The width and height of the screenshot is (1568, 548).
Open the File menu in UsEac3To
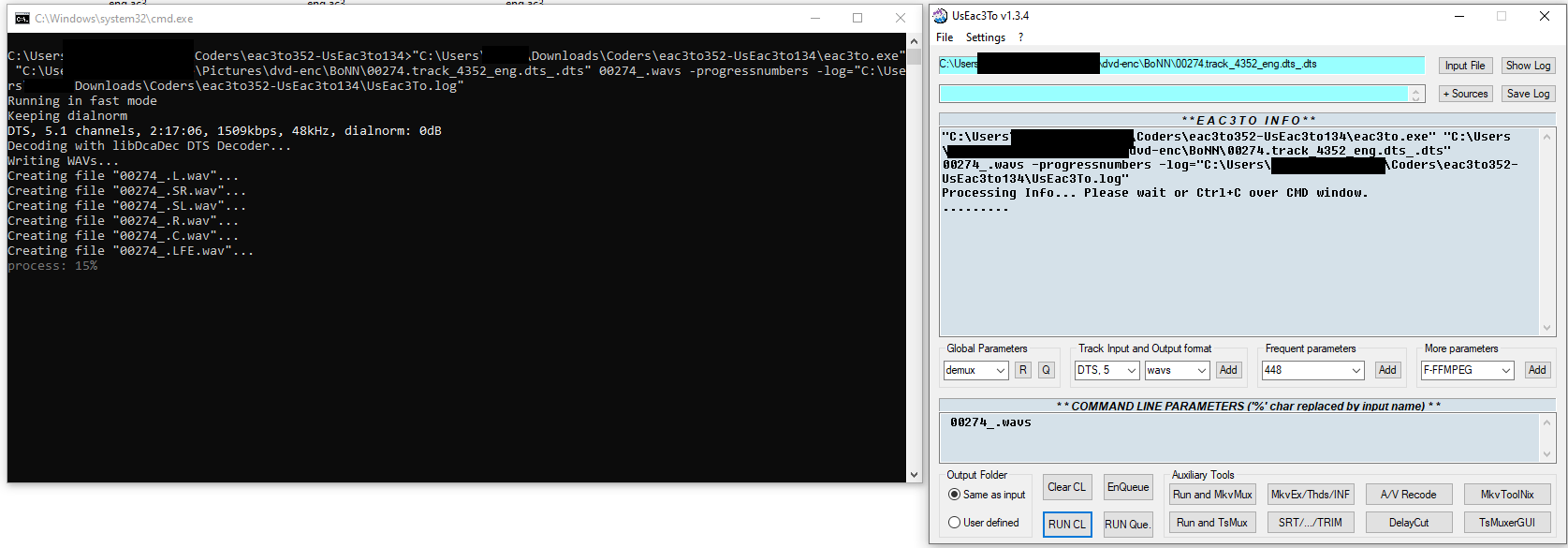pyautogui.click(x=945, y=37)
